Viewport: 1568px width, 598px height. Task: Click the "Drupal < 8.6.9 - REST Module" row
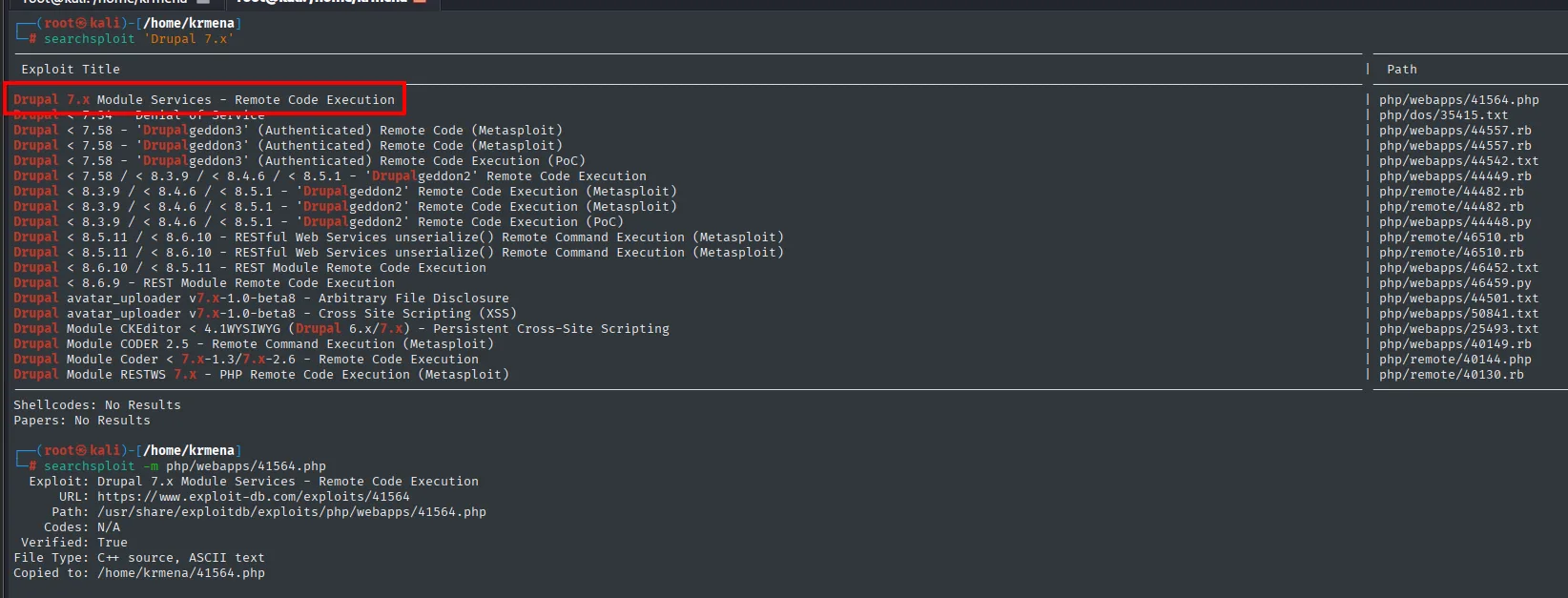[204, 283]
